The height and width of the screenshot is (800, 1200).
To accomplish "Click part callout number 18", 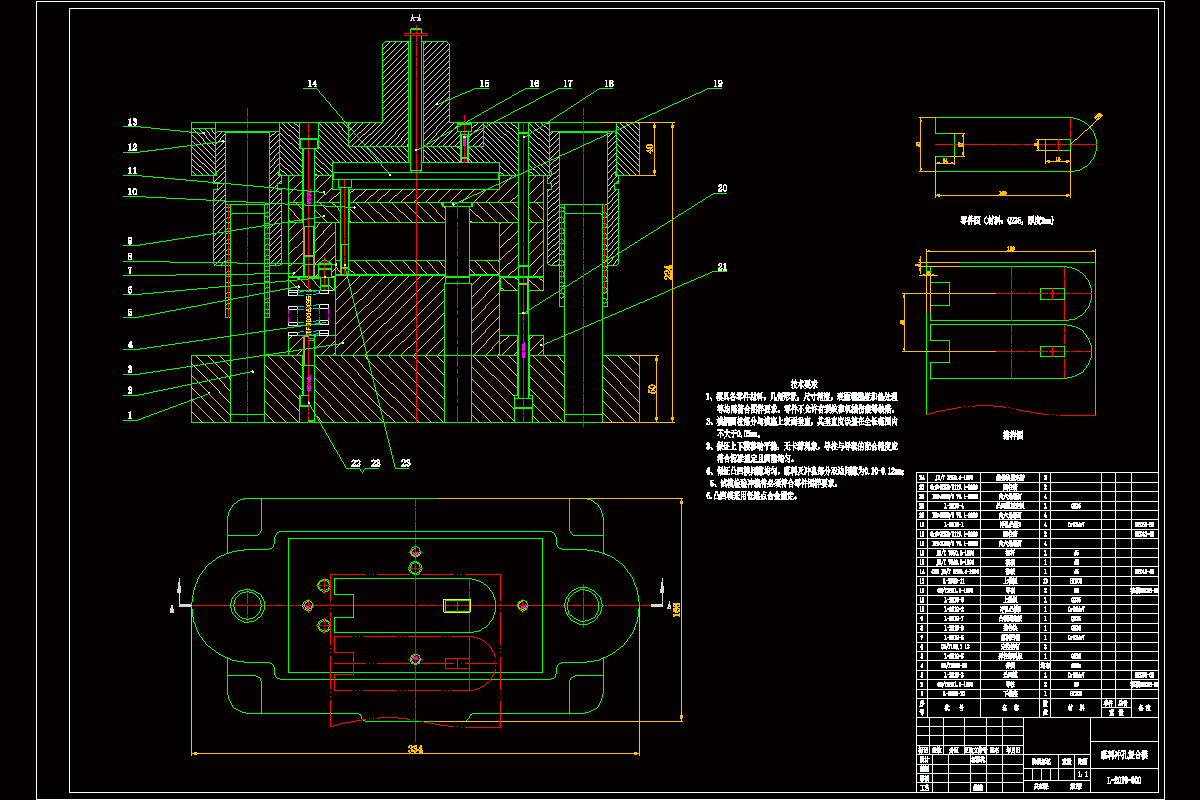I will pyautogui.click(x=608, y=85).
